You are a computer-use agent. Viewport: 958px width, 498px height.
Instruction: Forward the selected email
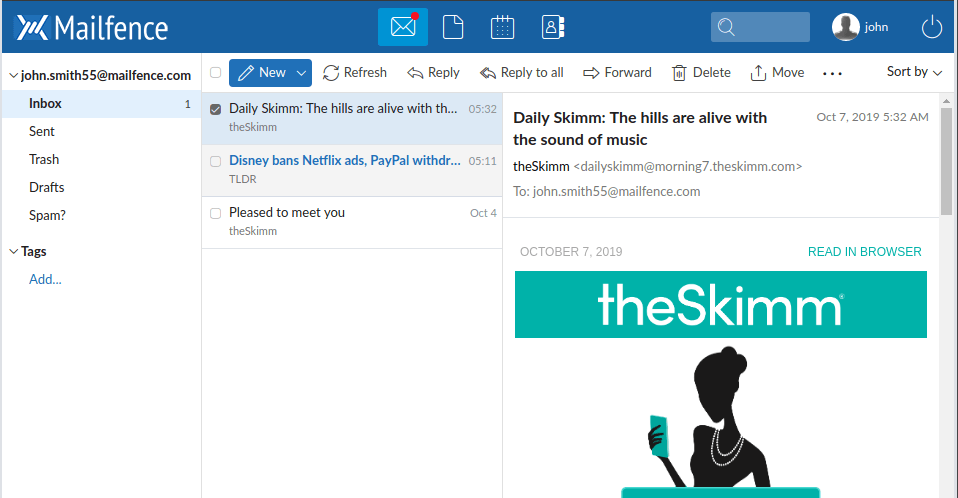tap(617, 73)
